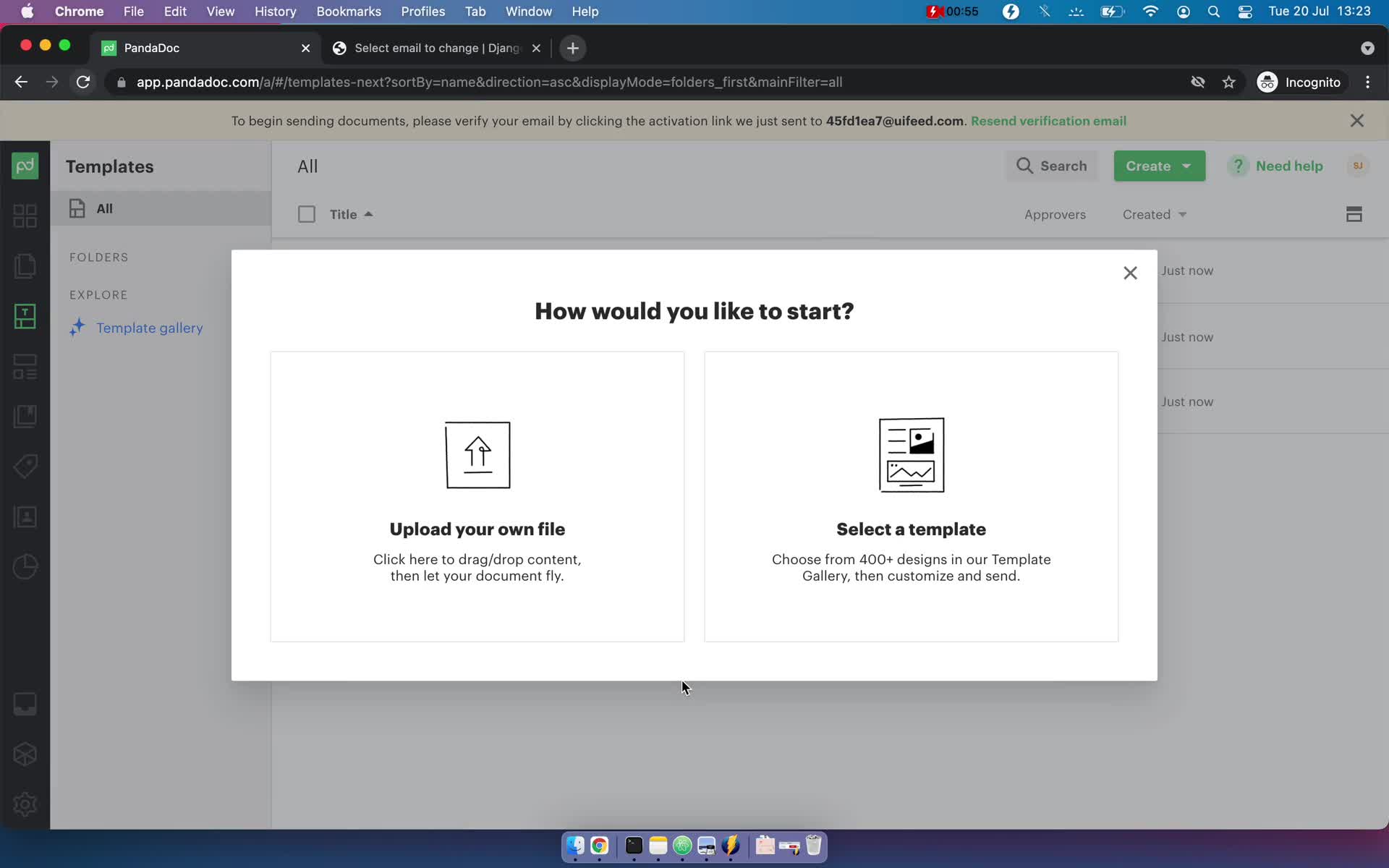The height and width of the screenshot is (868, 1389).
Task: Open the Template gallery menu item
Action: 149,327
